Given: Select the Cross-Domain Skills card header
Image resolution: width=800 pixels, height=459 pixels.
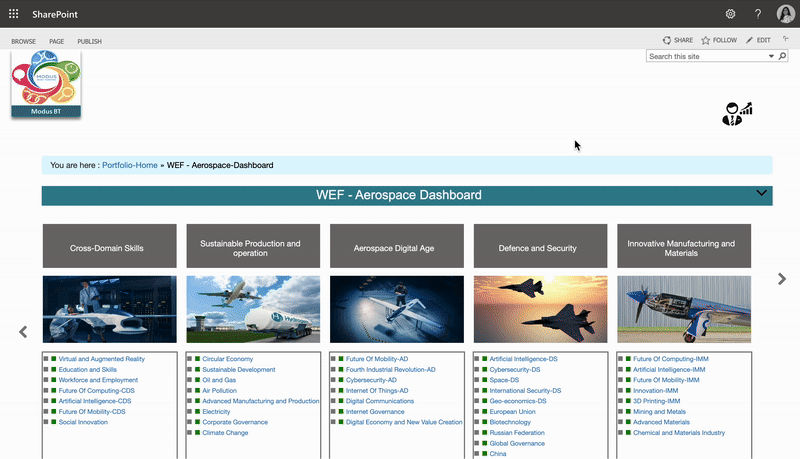Looking at the screenshot, I should tap(110, 246).
